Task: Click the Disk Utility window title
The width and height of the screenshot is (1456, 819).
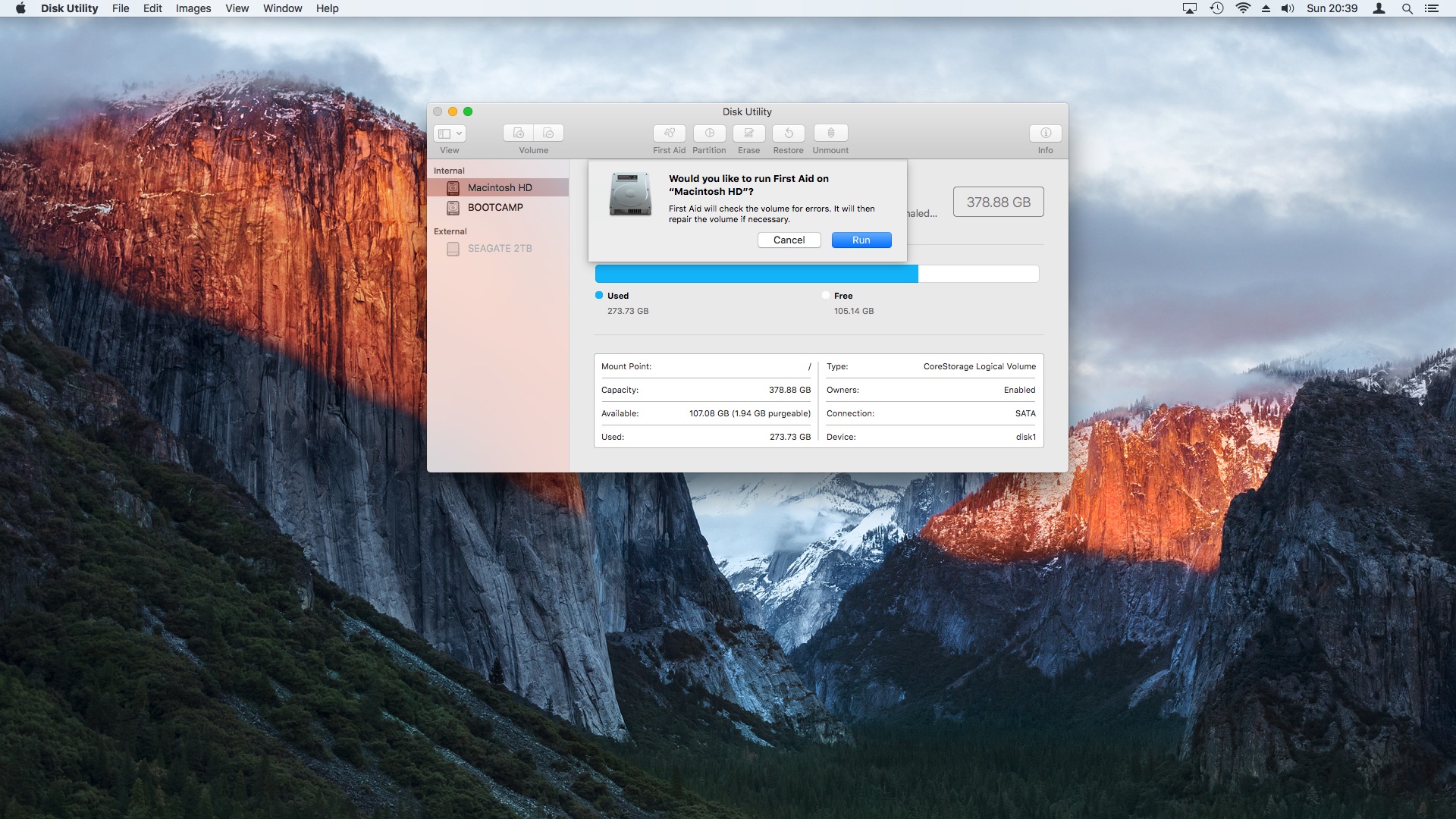Action: (747, 111)
